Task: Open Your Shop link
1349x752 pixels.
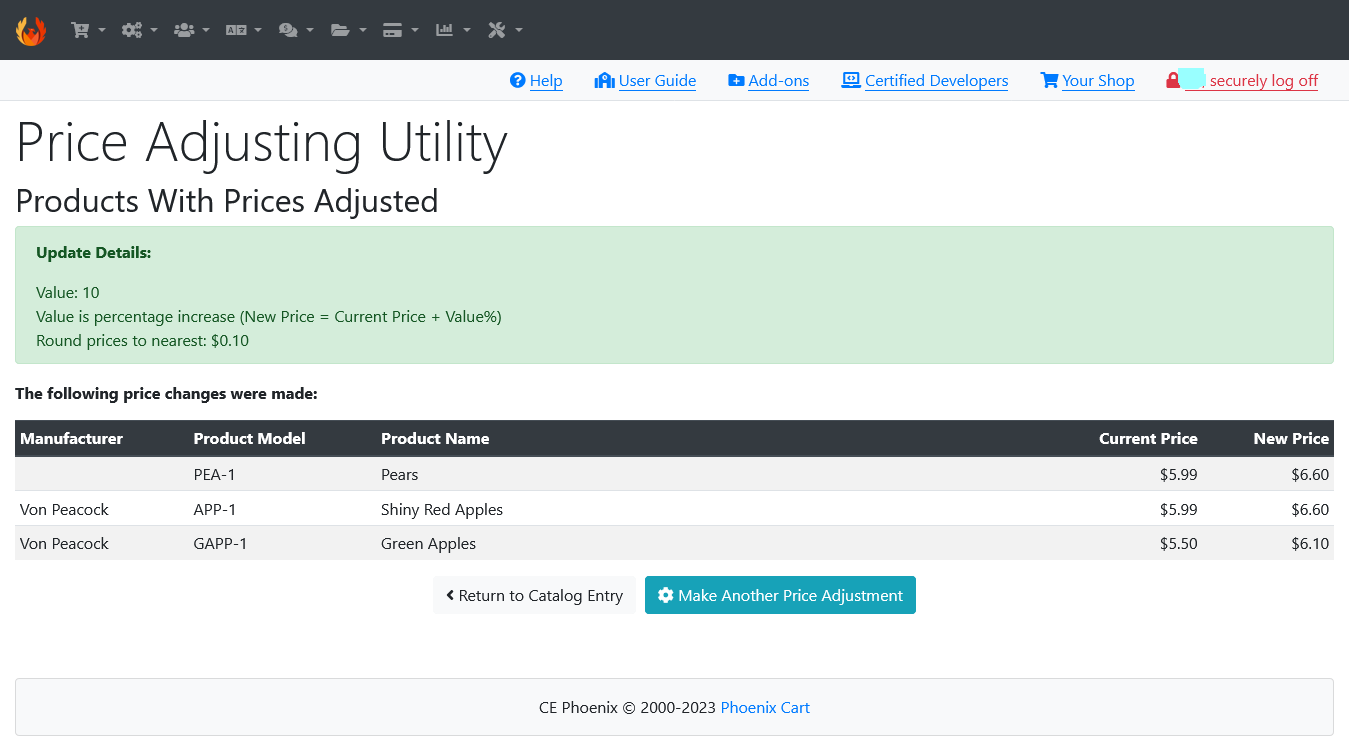Action: (1087, 81)
